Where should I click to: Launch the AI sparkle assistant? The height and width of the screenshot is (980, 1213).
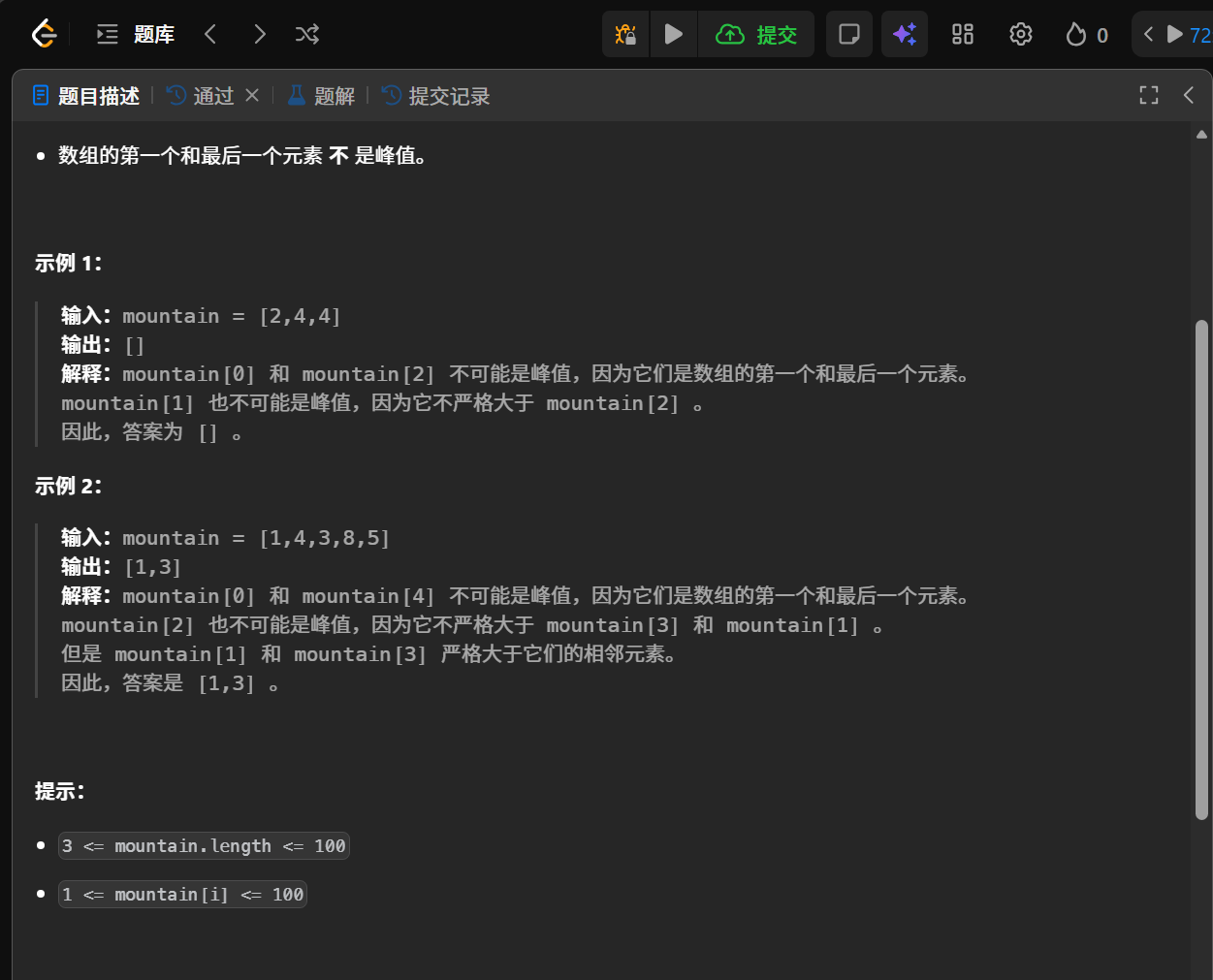[x=905, y=35]
